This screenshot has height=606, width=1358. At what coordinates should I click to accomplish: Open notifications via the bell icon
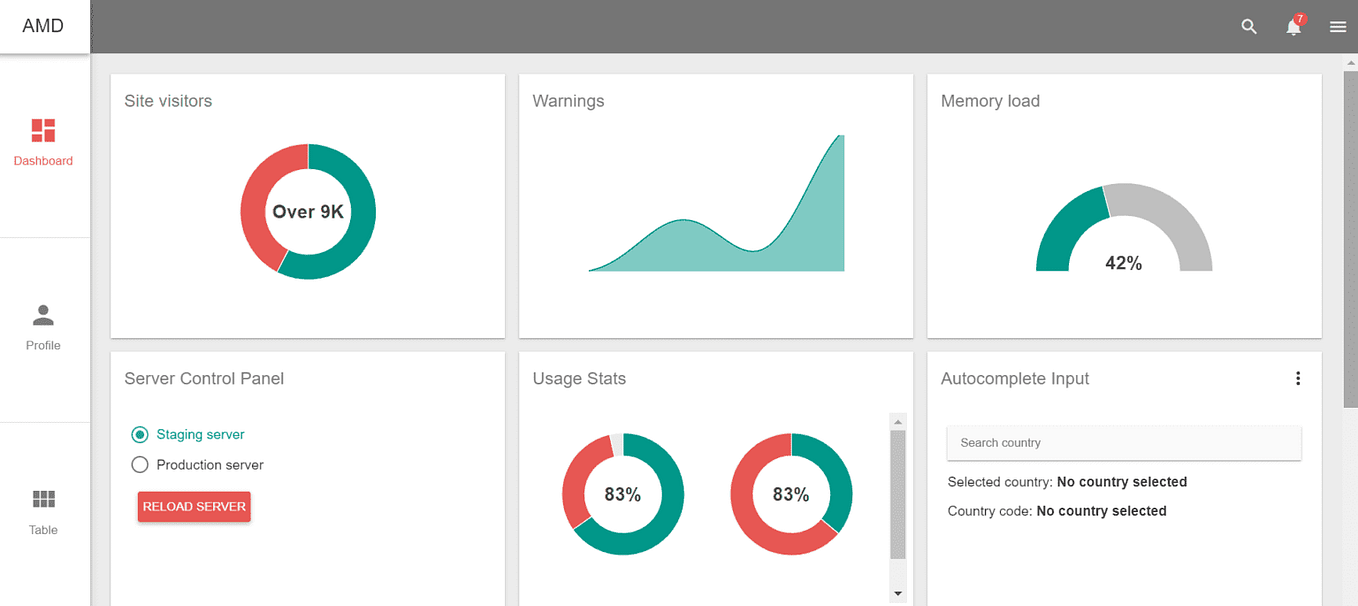tap(1292, 28)
